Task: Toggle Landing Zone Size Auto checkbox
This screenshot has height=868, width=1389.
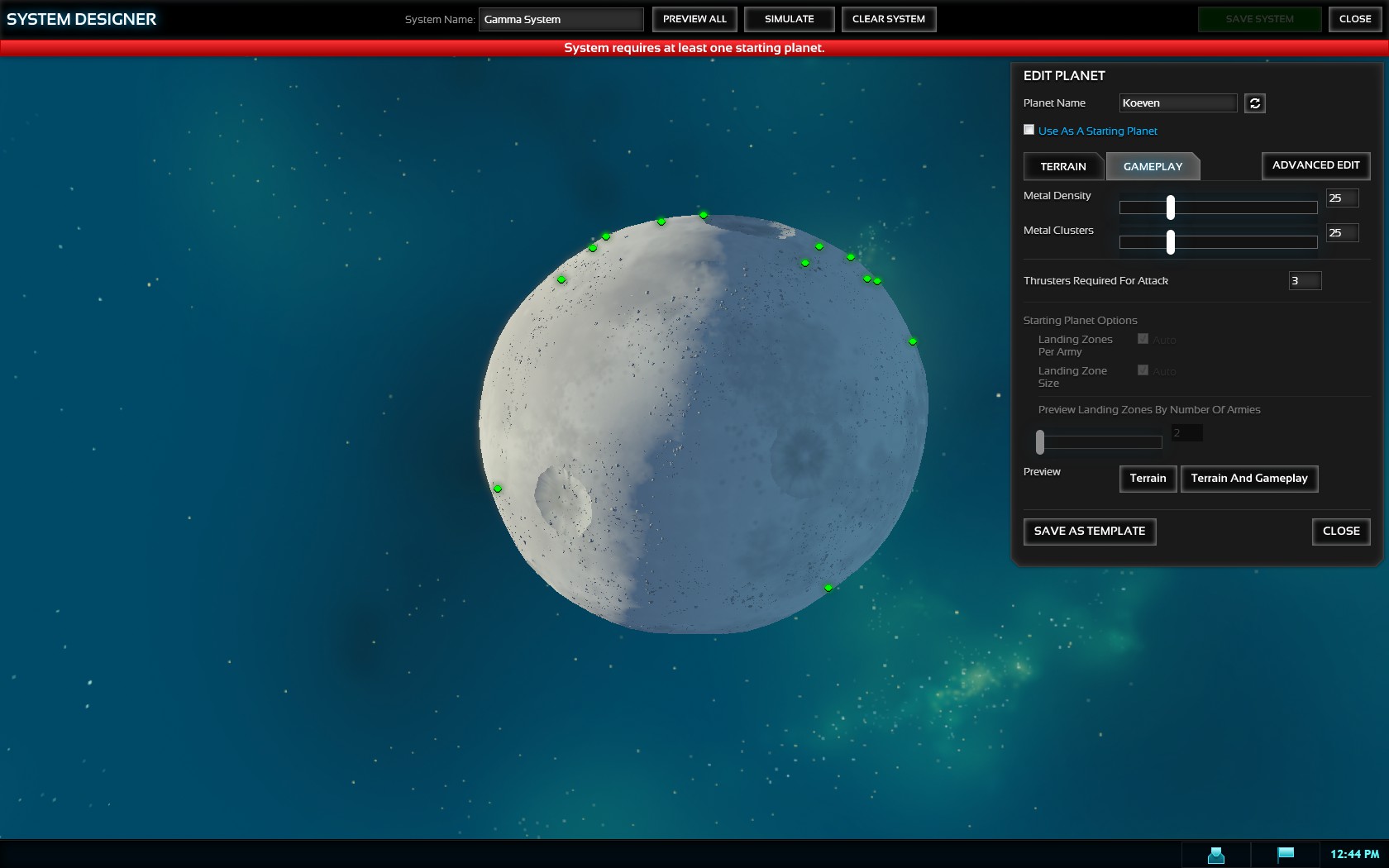Action: (x=1143, y=370)
